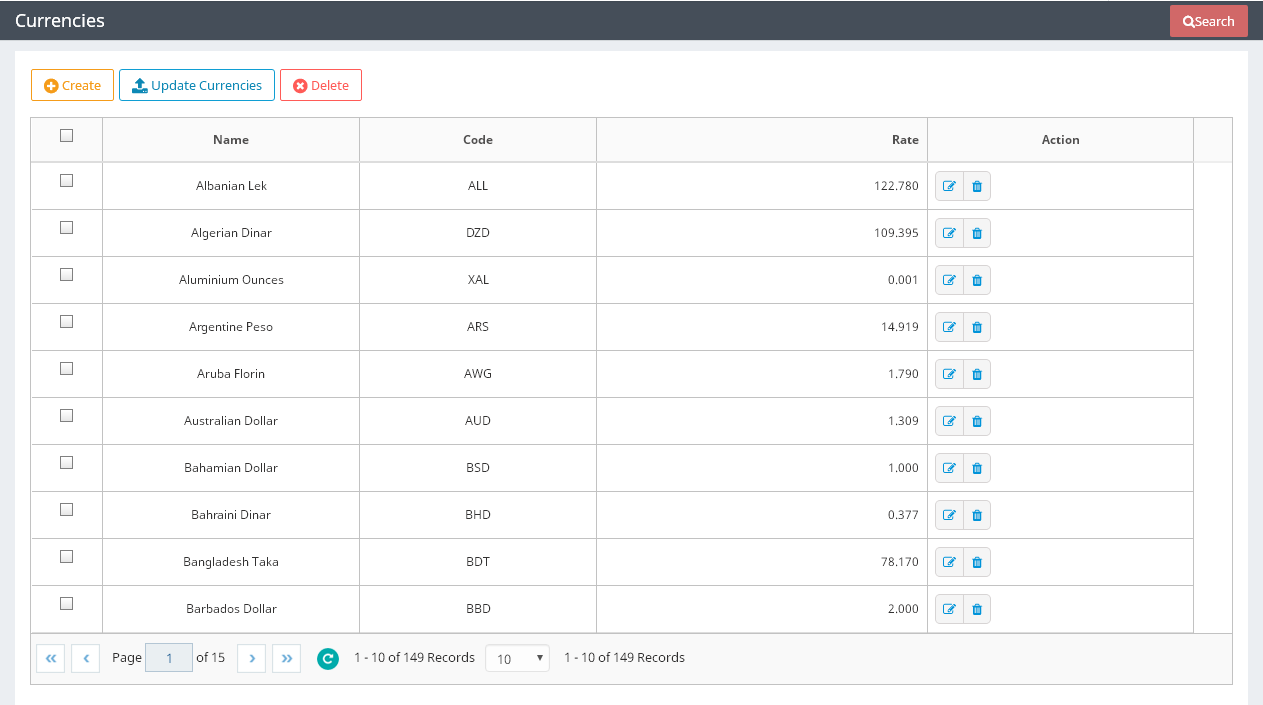The width and height of the screenshot is (1263, 705).
Task: Delete the Argentine Peso row
Action: coord(977,327)
